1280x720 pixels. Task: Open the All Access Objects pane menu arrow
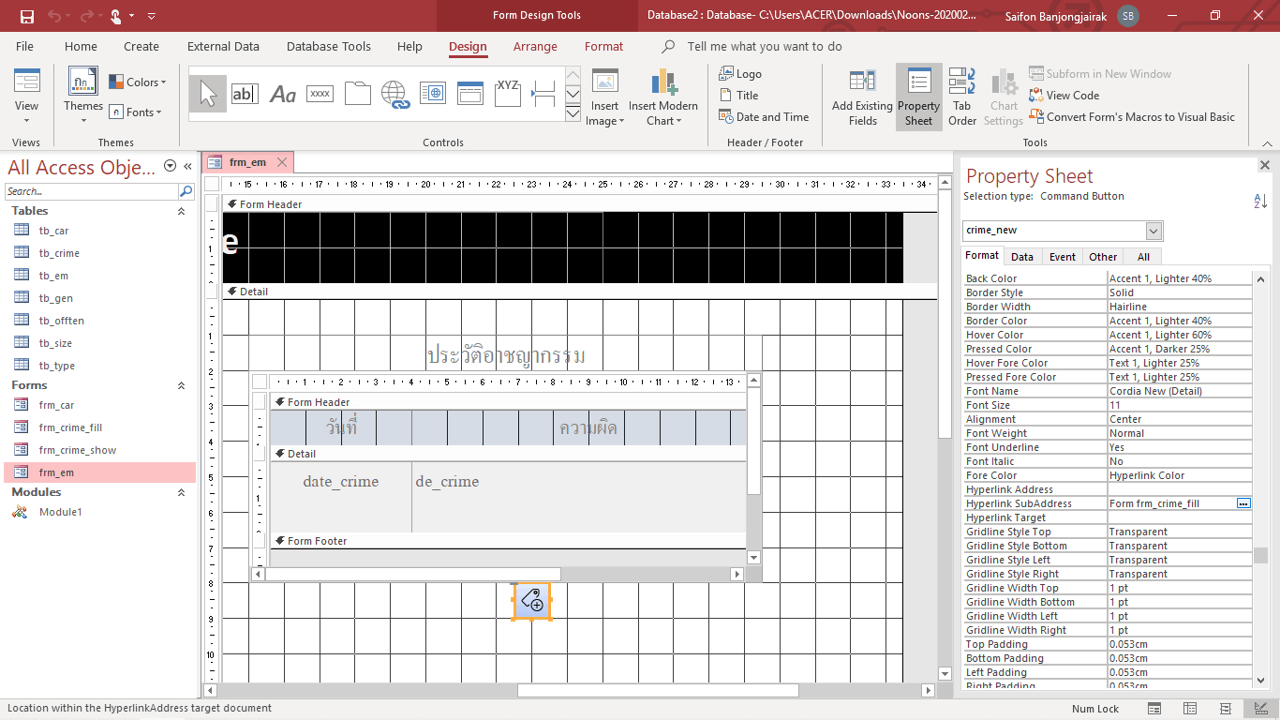coord(170,166)
